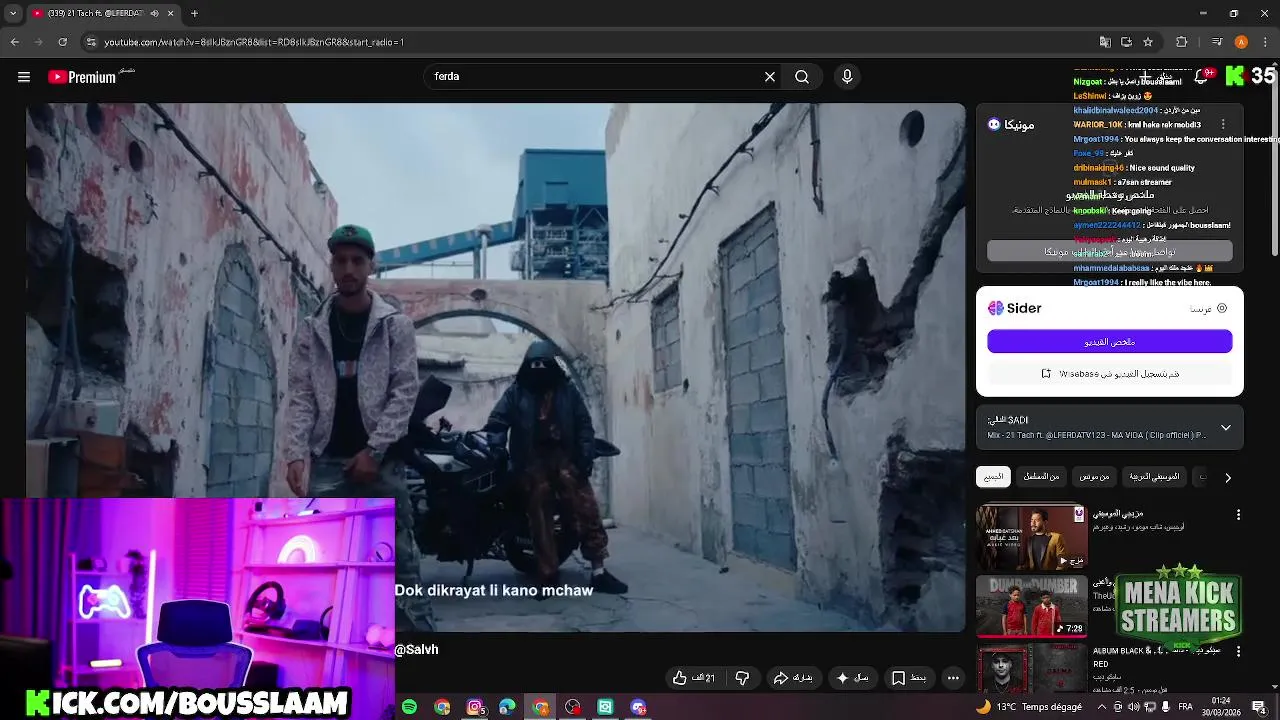Open channel handle @Salvh
Screen dimensions: 1280x720
416,650
